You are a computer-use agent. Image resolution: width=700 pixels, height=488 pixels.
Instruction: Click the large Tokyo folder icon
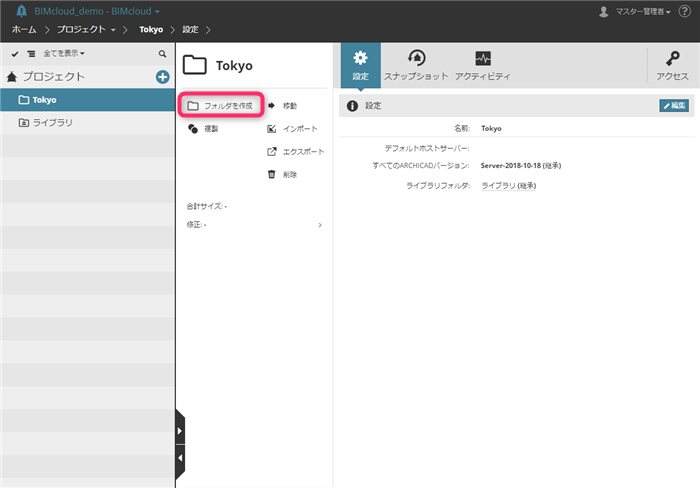tap(195, 65)
